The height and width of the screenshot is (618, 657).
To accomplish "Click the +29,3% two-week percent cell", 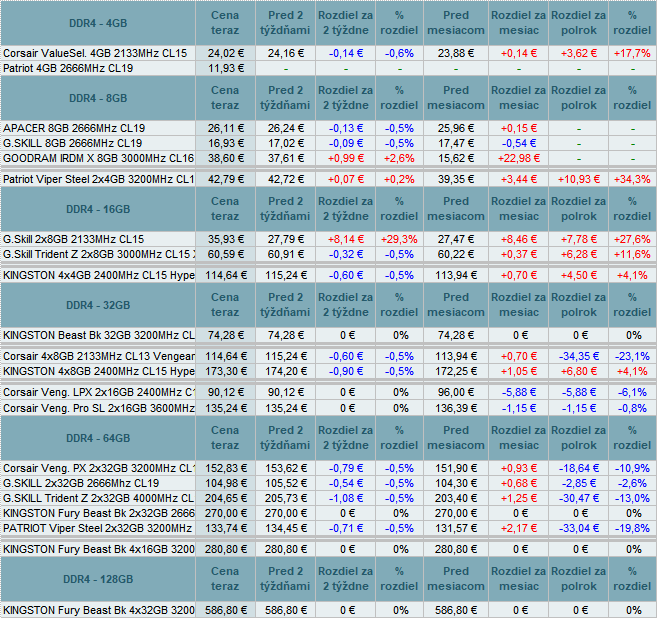I will 399,239.
